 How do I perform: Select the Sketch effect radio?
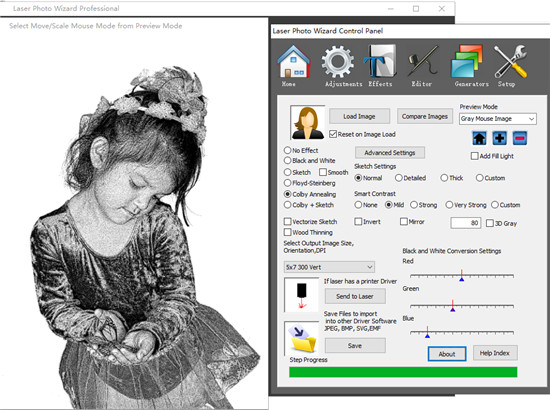(288, 172)
